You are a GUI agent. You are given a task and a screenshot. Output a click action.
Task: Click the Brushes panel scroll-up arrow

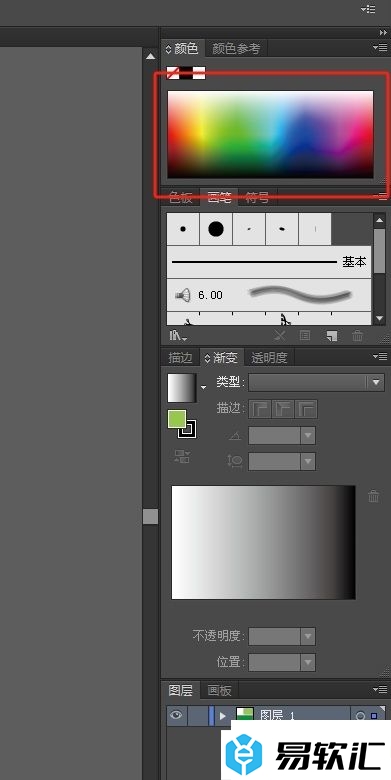[x=380, y=220]
